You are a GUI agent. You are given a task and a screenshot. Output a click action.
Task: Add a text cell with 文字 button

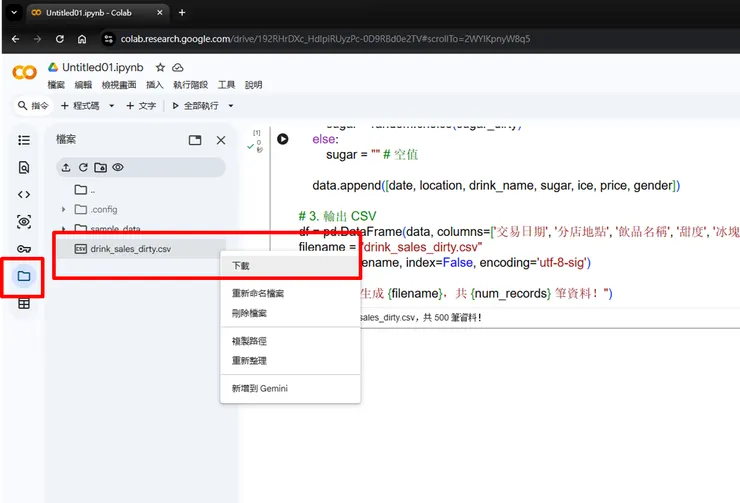[x=141, y=106]
